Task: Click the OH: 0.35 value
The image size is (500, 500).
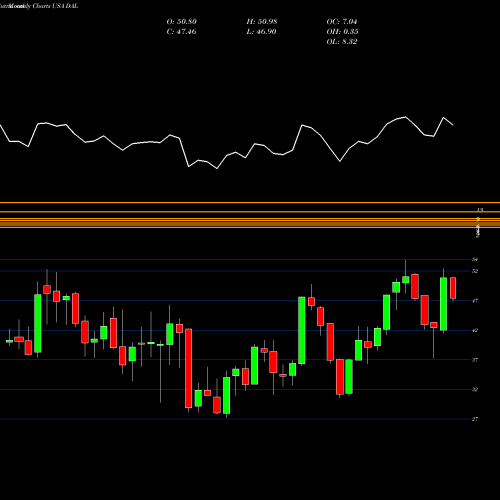Action: 342,32
